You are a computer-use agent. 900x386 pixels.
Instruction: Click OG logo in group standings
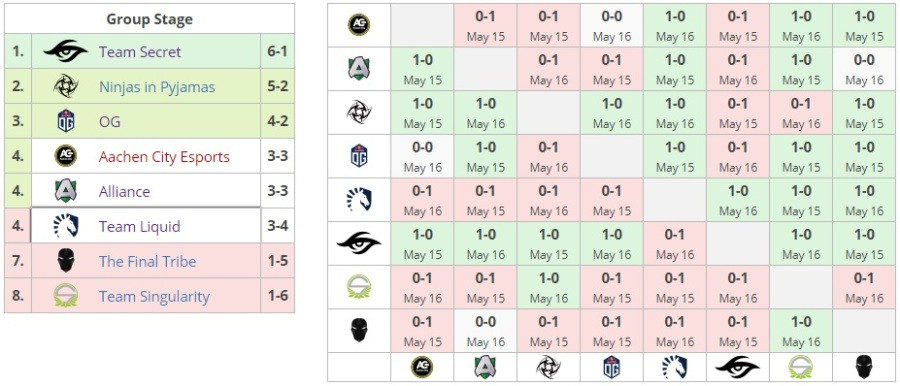pos(66,121)
